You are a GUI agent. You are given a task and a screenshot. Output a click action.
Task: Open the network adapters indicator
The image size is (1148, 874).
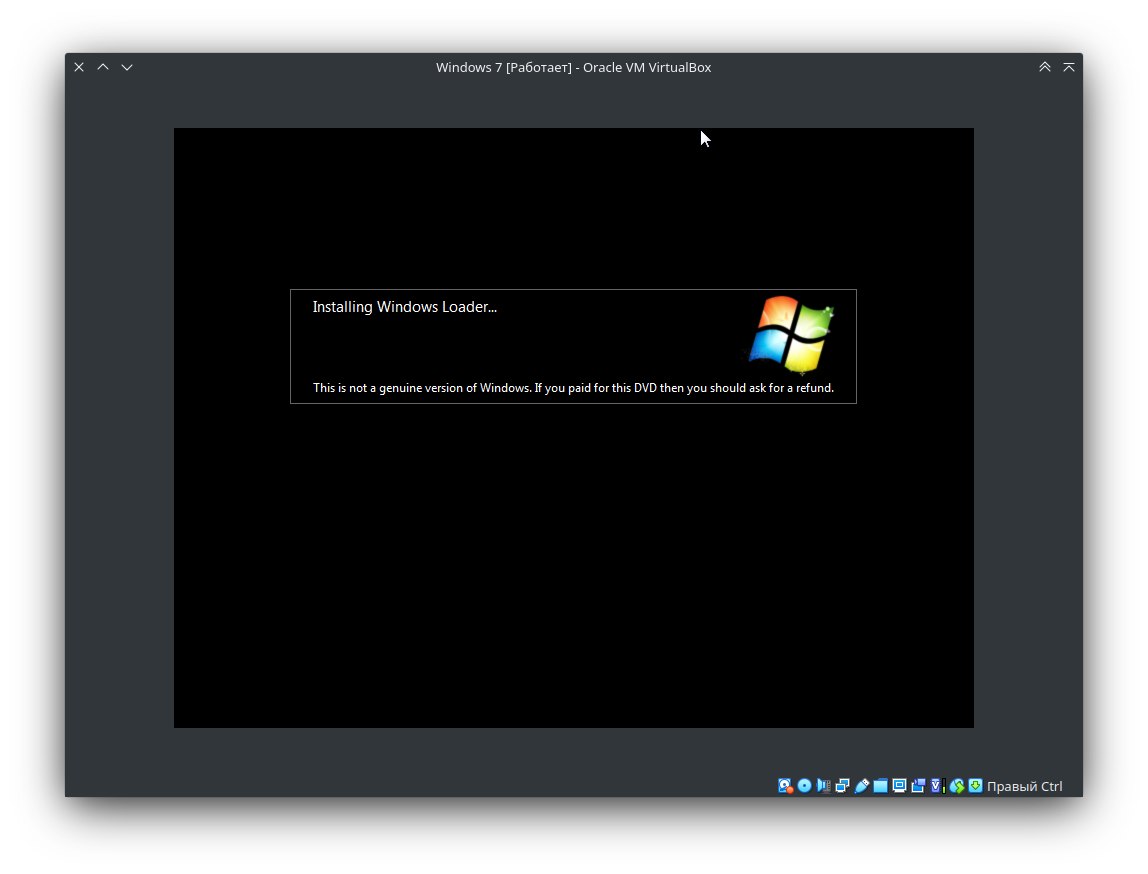coord(842,786)
